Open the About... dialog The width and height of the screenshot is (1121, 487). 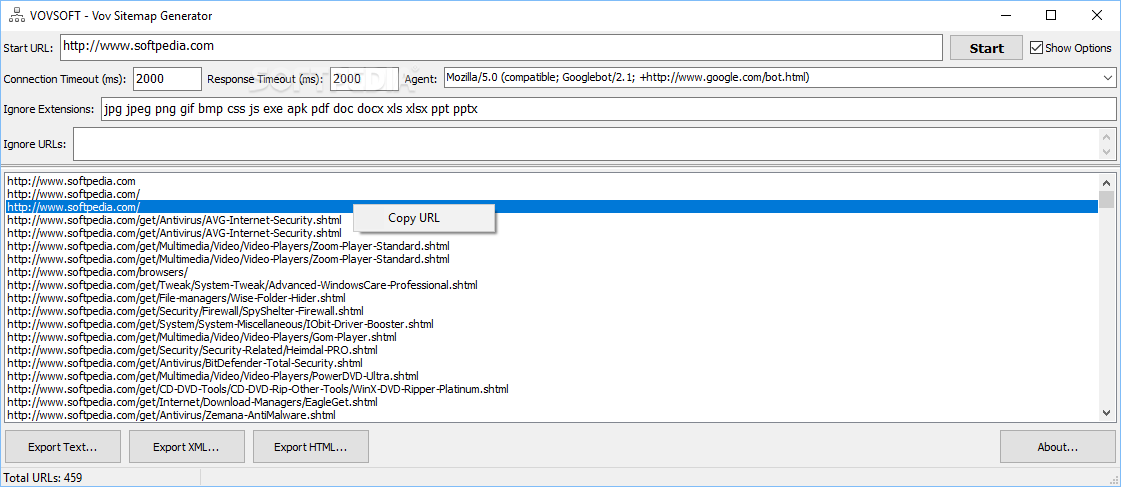click(1057, 447)
